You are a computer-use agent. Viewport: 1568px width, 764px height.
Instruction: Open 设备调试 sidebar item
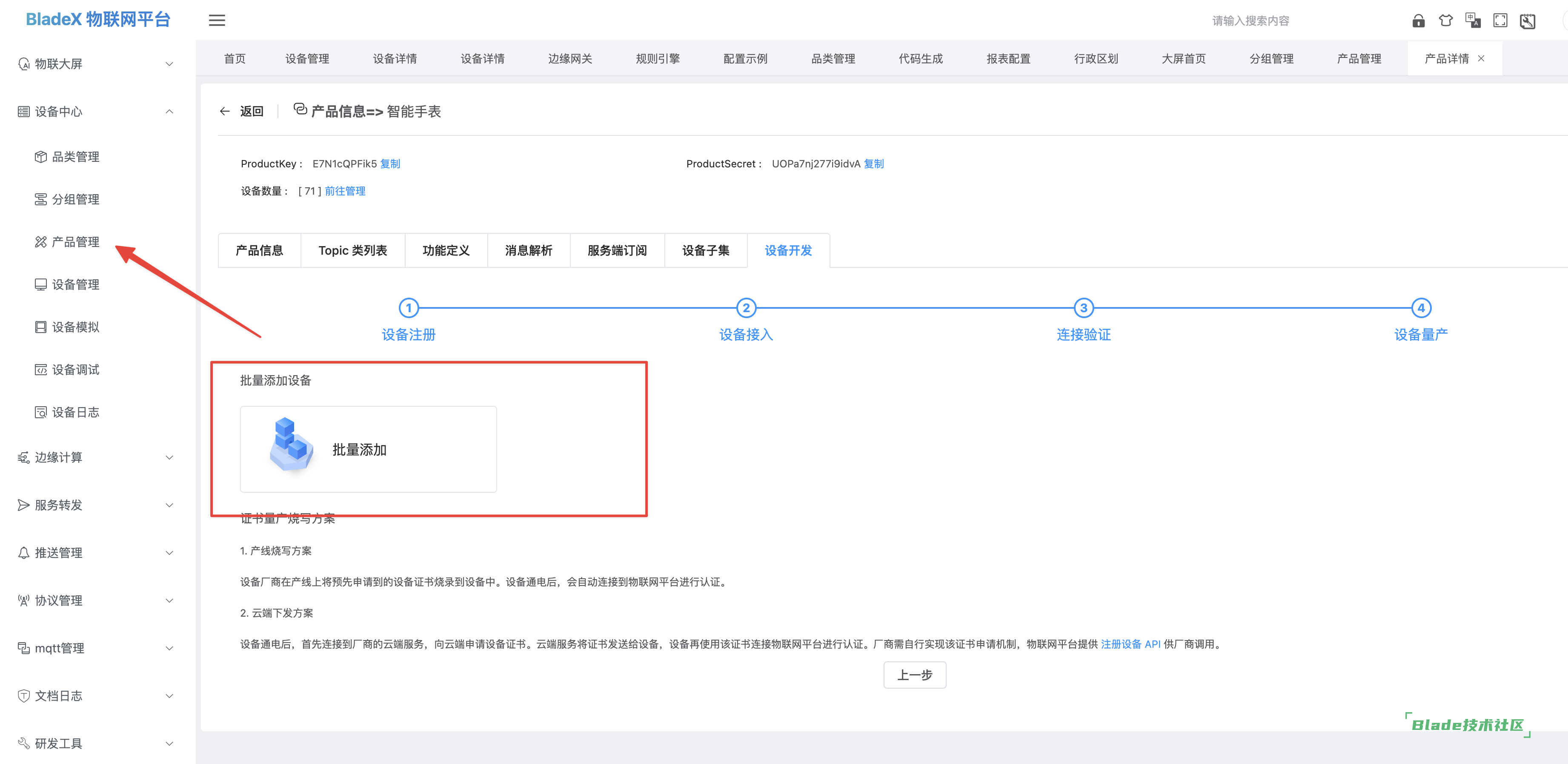point(75,370)
